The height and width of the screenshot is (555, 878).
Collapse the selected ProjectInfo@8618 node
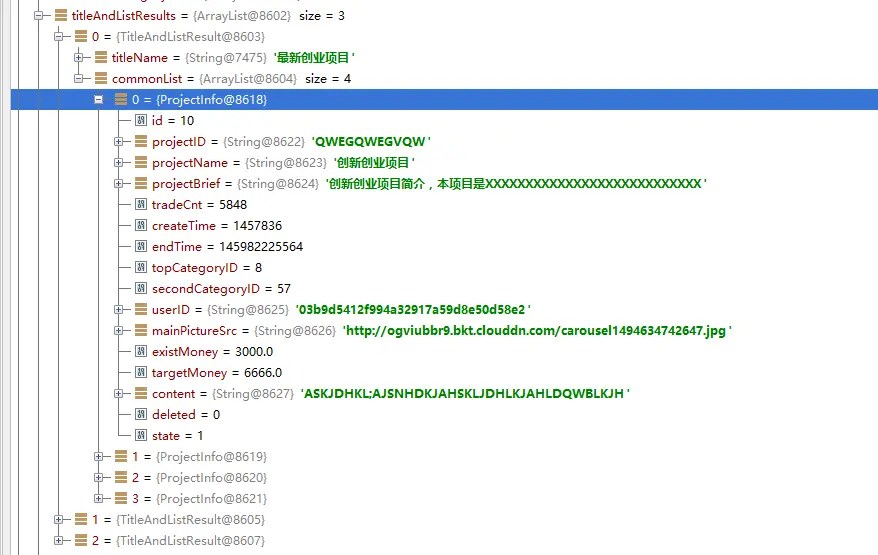pos(99,100)
